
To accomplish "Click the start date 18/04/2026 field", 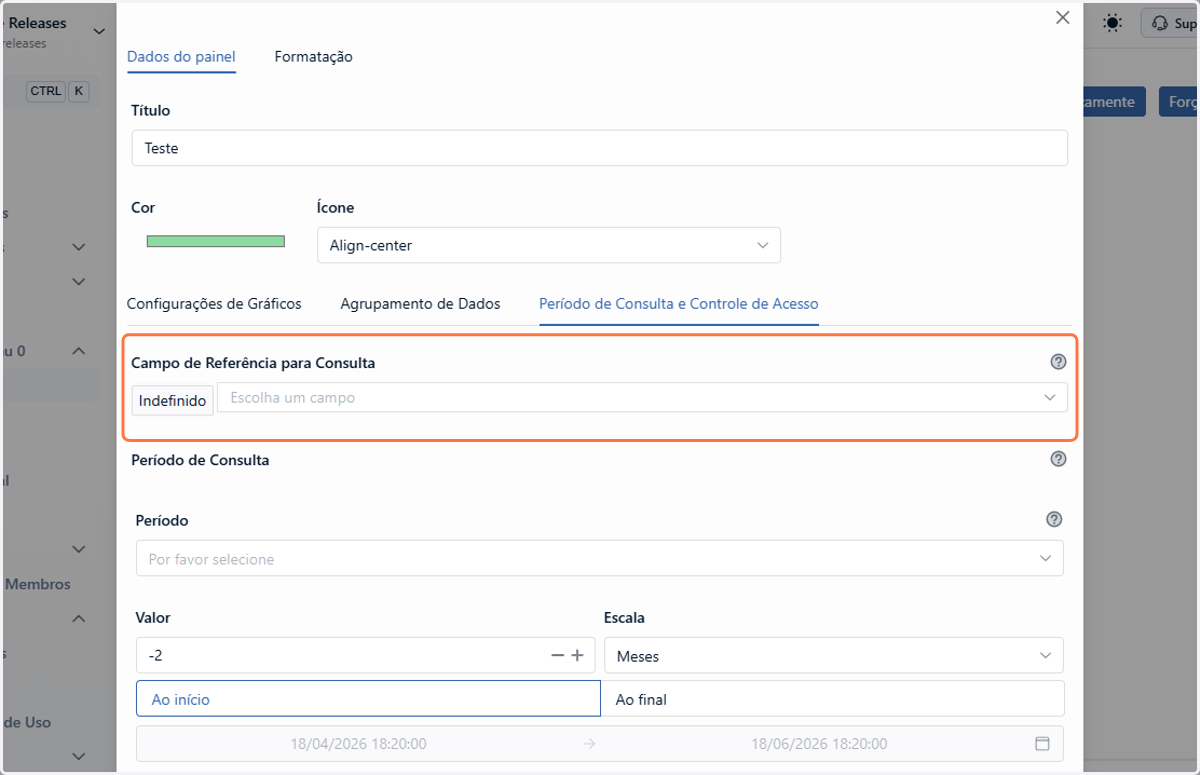I will pyautogui.click(x=359, y=744).
